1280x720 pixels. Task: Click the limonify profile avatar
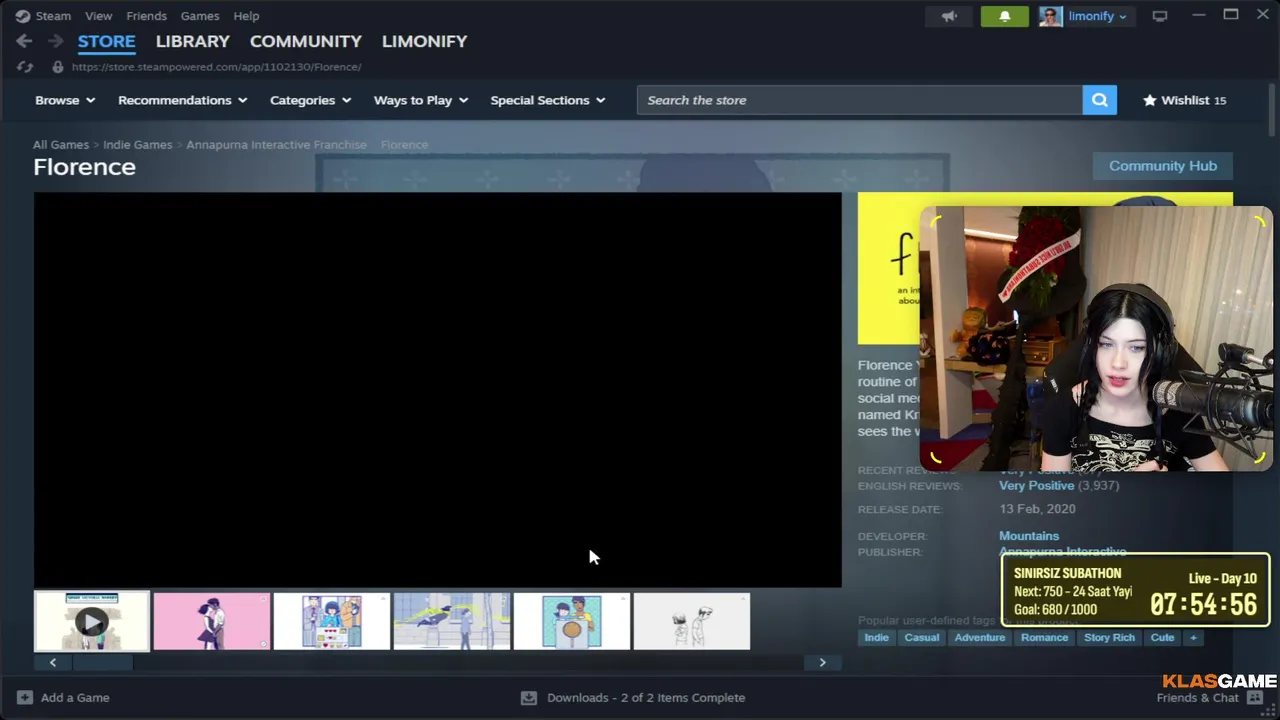[1050, 16]
